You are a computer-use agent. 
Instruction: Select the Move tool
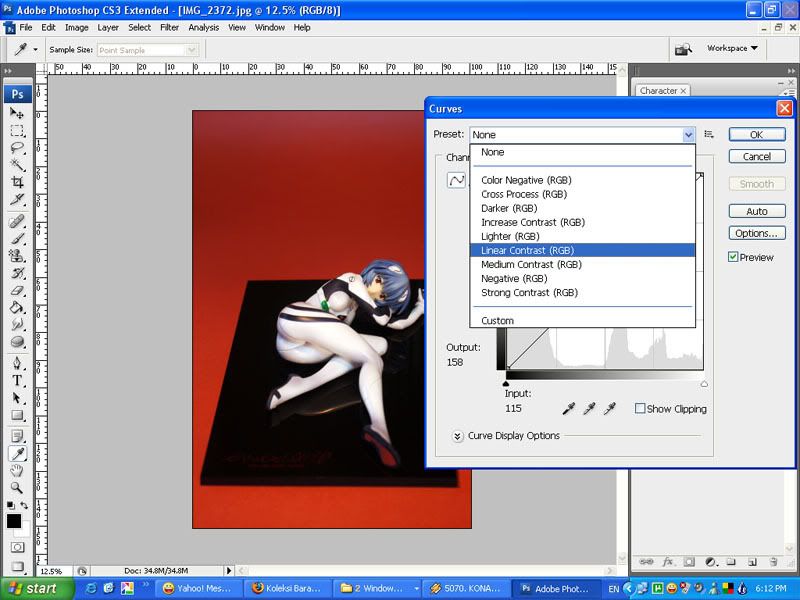click(17, 113)
